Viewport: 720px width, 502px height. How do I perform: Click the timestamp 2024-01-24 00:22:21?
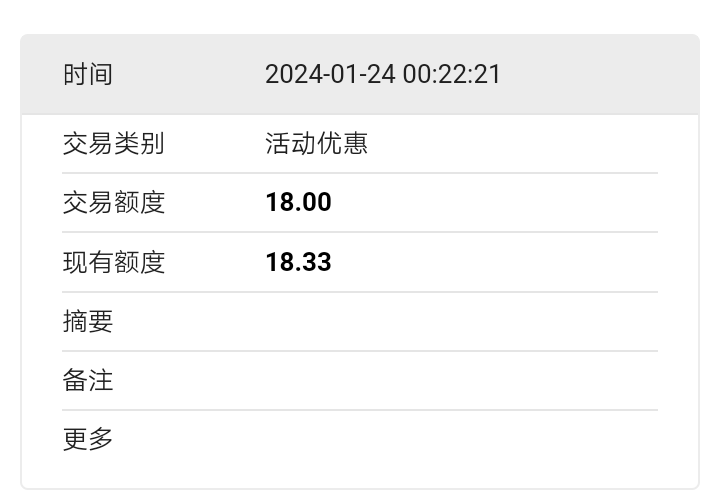coord(382,74)
